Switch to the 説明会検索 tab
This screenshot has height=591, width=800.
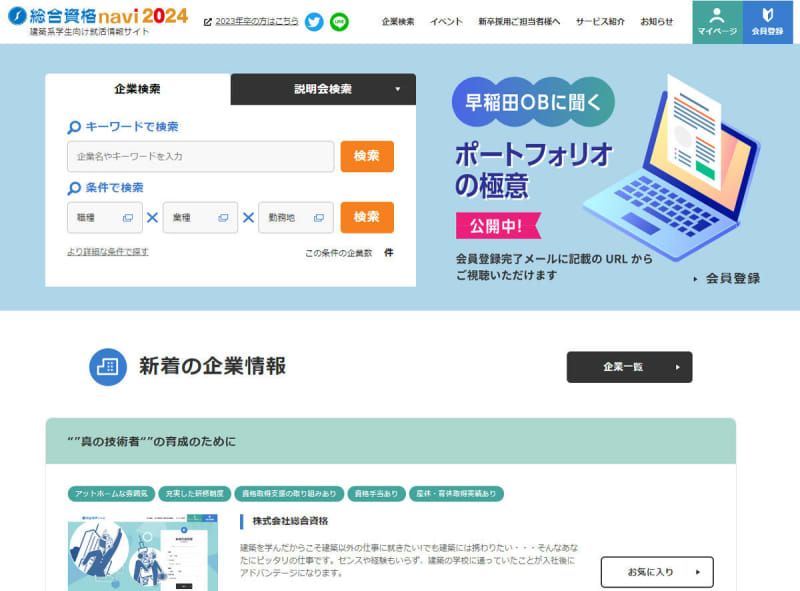coord(323,89)
